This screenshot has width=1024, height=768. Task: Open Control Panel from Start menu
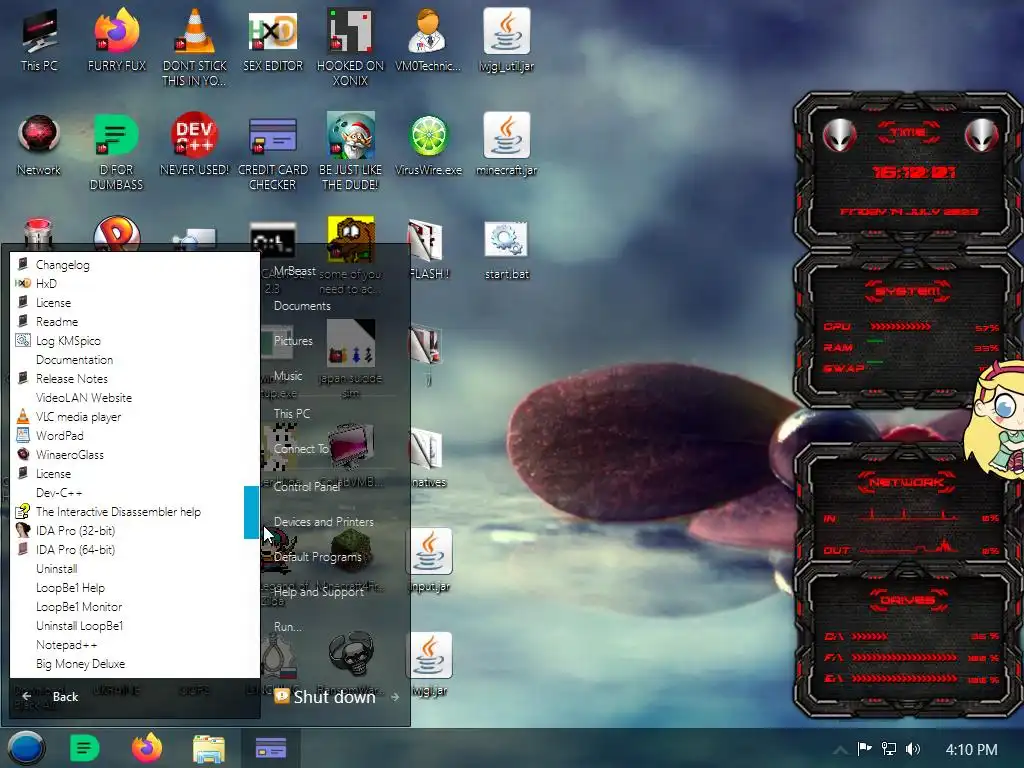(x=307, y=487)
